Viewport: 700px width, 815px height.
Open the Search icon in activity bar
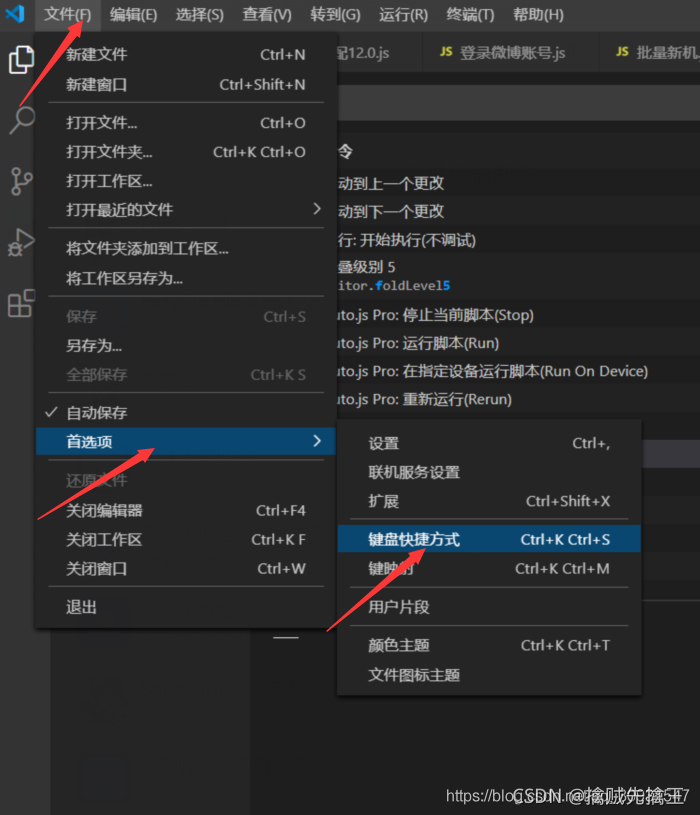(x=22, y=121)
